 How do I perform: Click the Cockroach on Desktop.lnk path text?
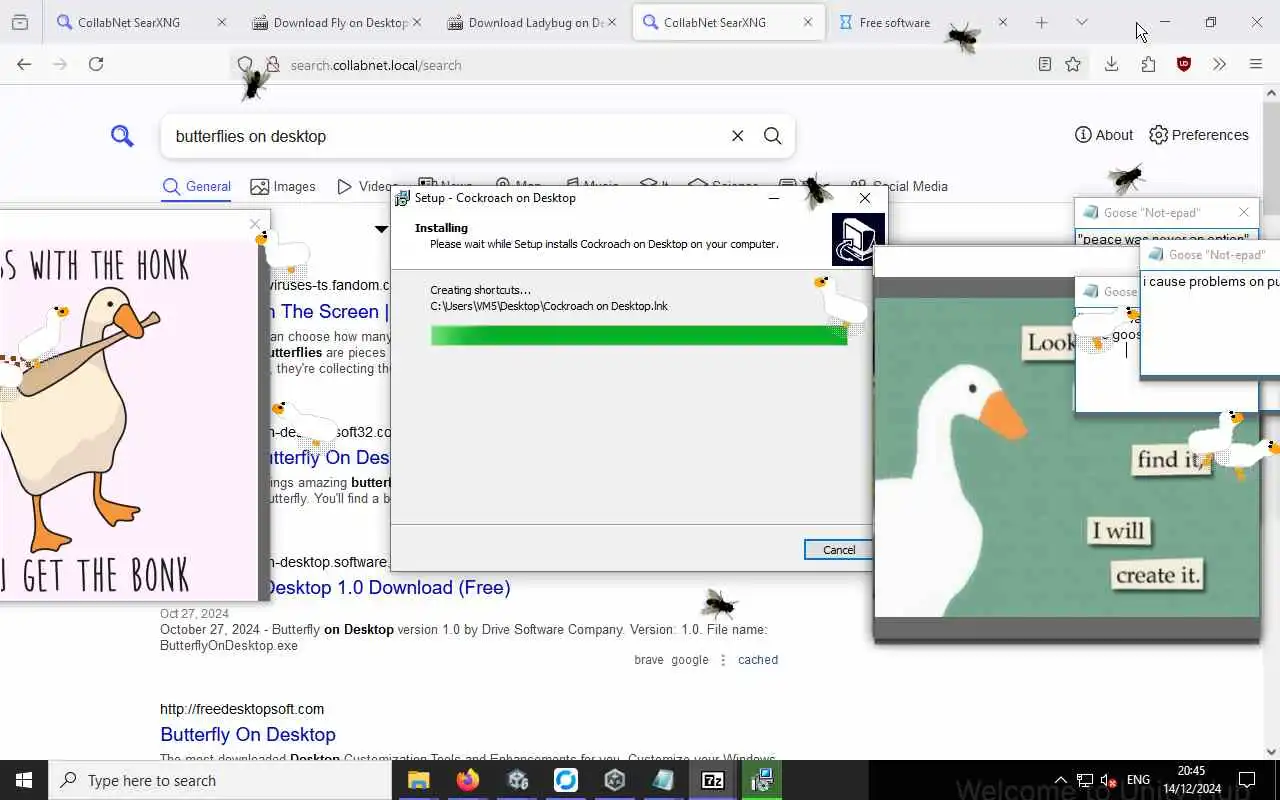549,306
